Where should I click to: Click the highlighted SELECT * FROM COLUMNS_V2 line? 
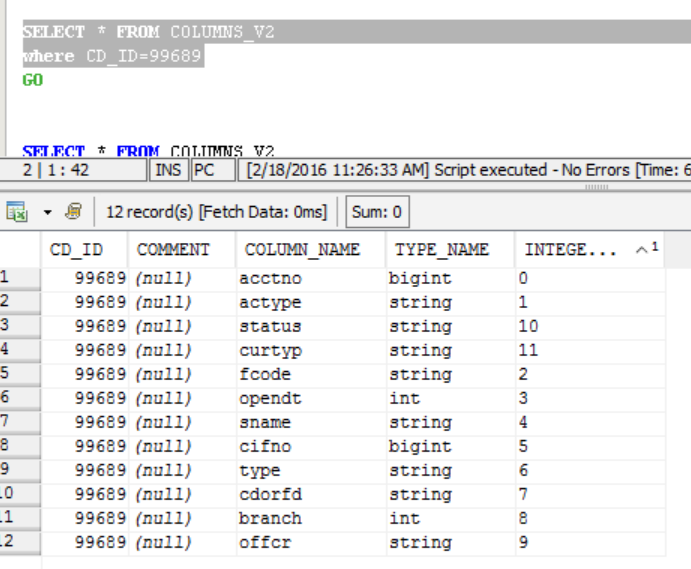click(149, 32)
